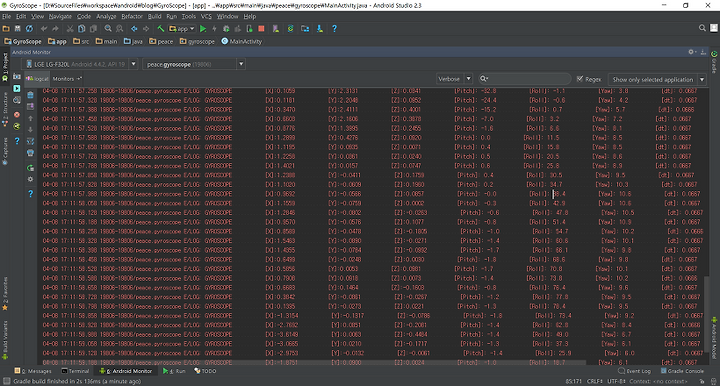Open the Run tool window tab

click(x=174, y=371)
